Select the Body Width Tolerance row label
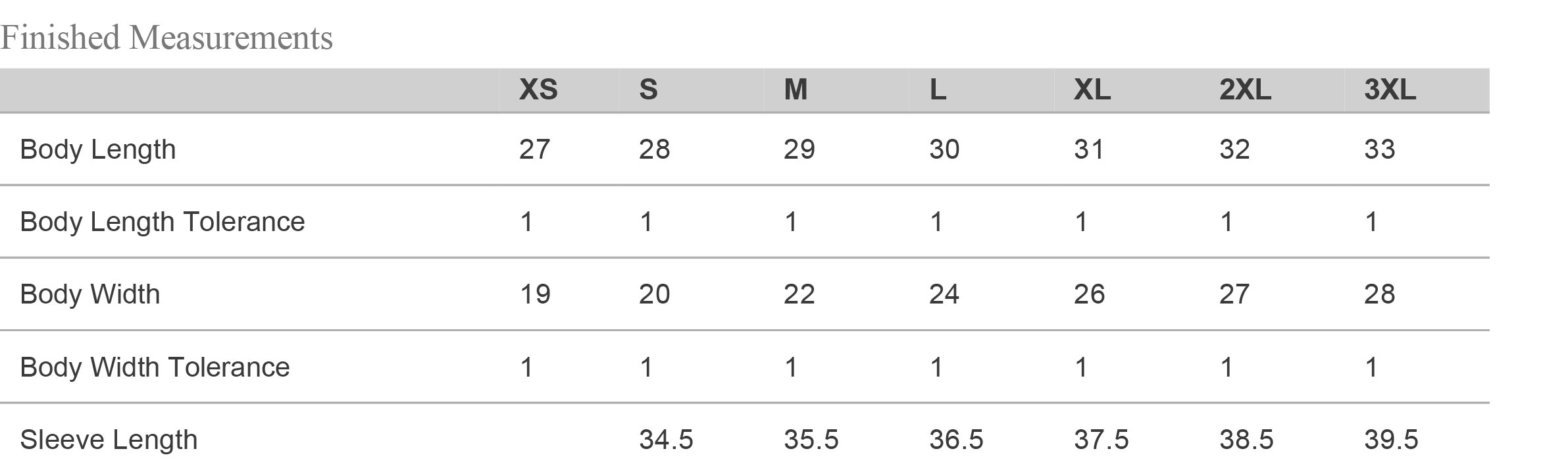The image size is (1568, 476). point(155,367)
